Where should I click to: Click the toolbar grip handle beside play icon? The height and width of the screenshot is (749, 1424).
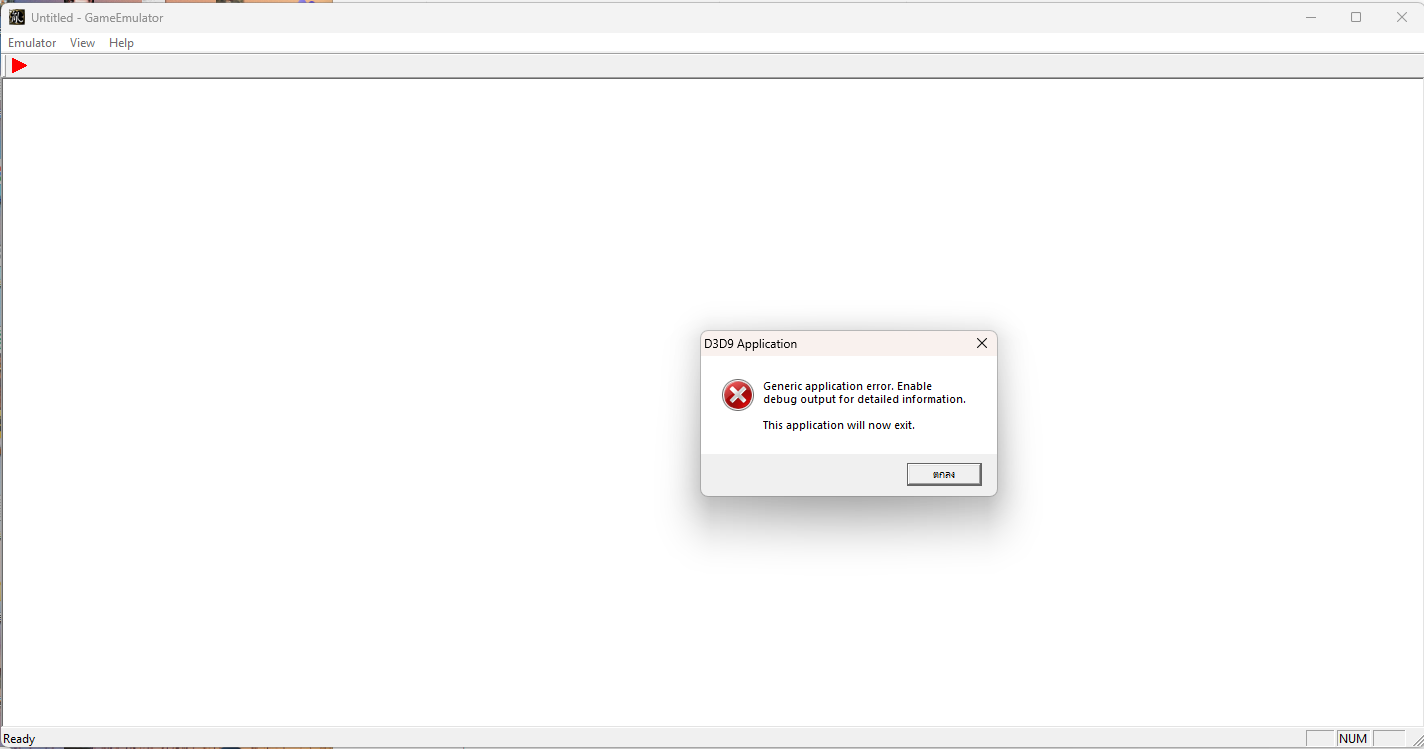pos(6,65)
